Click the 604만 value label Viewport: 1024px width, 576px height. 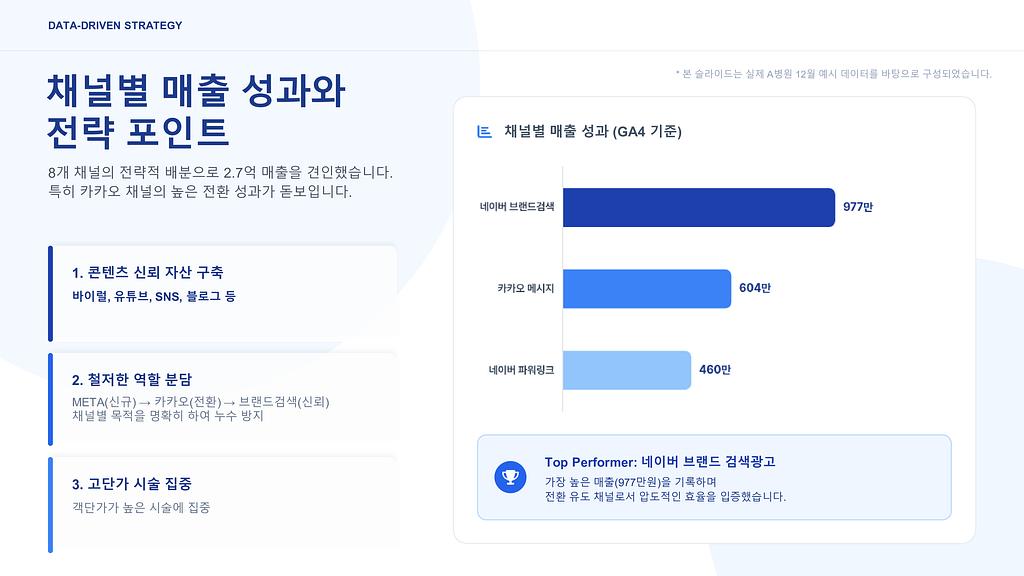pos(755,288)
